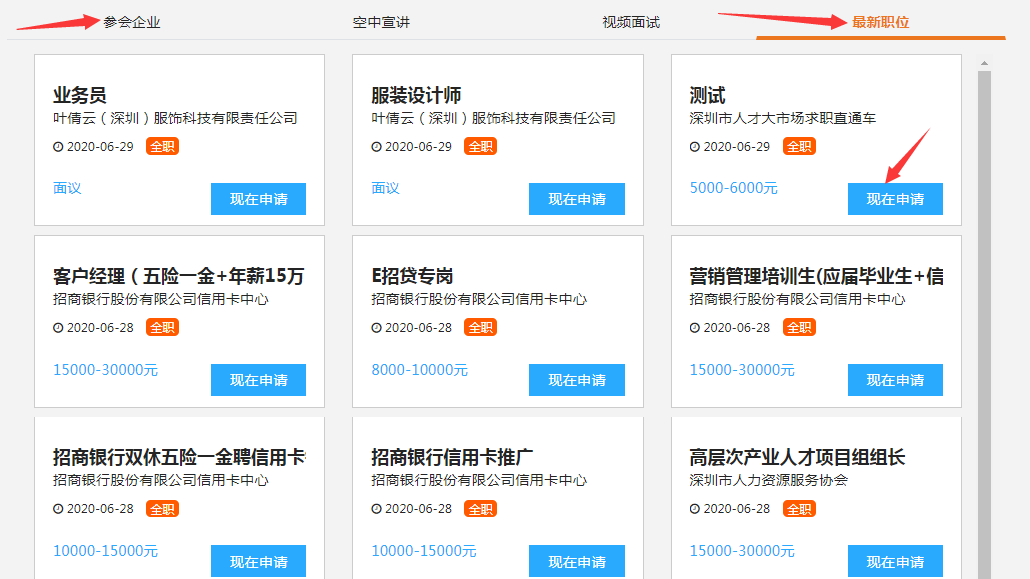Click clock icon on 高层次产业人才项目组组长 card
1030x579 pixels.
tap(694, 509)
